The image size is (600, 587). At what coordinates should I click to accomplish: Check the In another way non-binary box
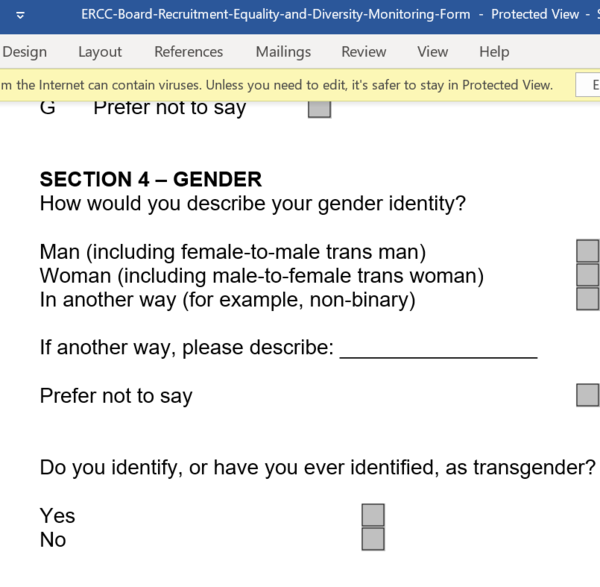588,299
